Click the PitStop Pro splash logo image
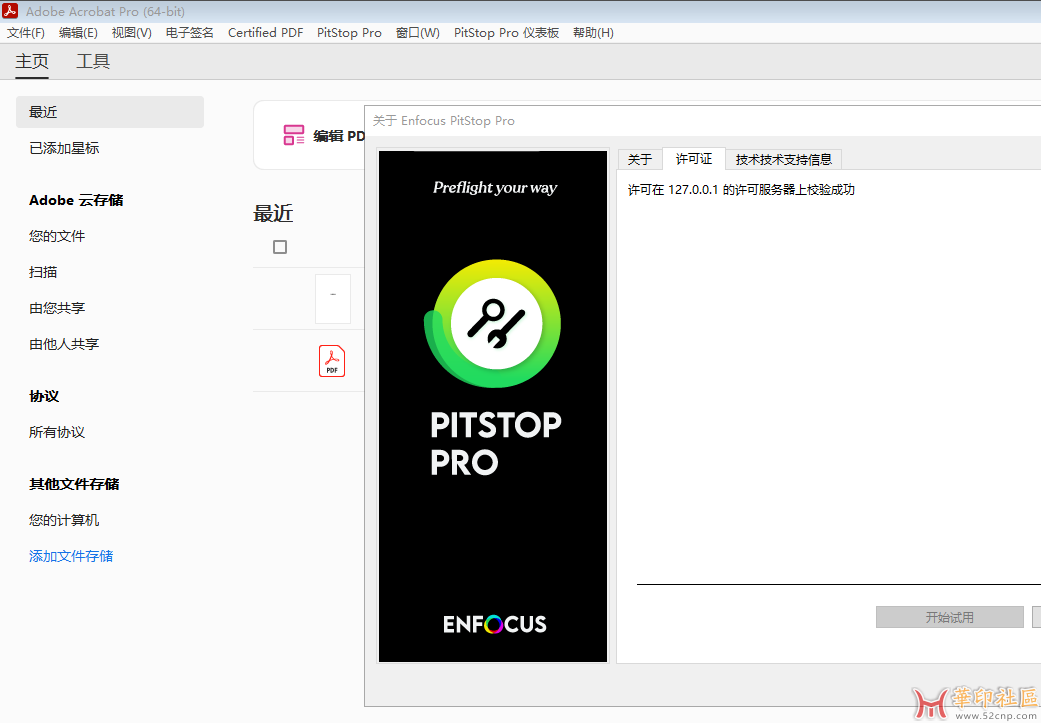Viewport: 1041px width, 723px height. 493,406
